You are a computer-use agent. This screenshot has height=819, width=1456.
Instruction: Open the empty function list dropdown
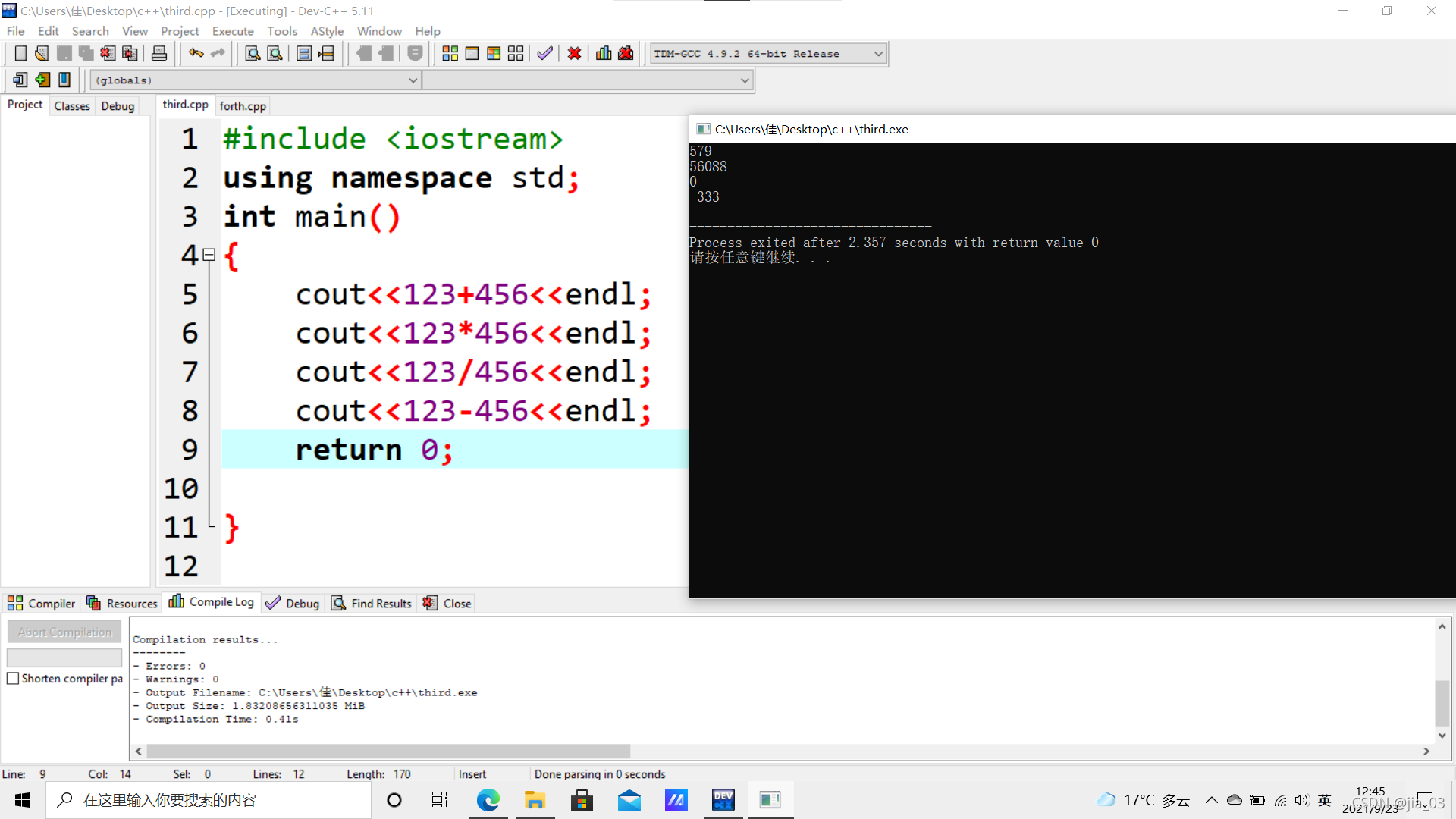tap(745, 80)
